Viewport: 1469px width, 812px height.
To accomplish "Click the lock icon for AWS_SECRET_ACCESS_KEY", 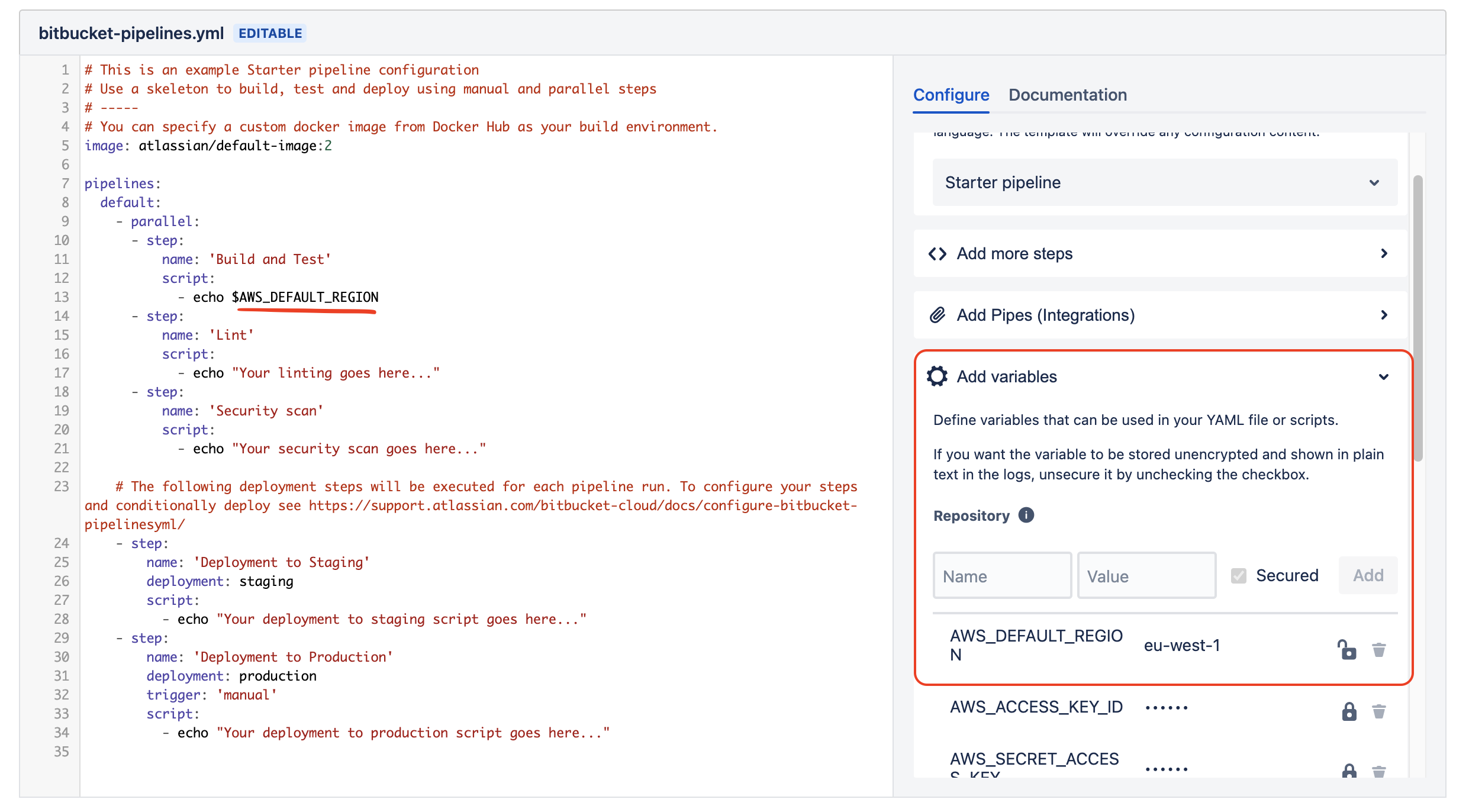I will click(x=1349, y=771).
